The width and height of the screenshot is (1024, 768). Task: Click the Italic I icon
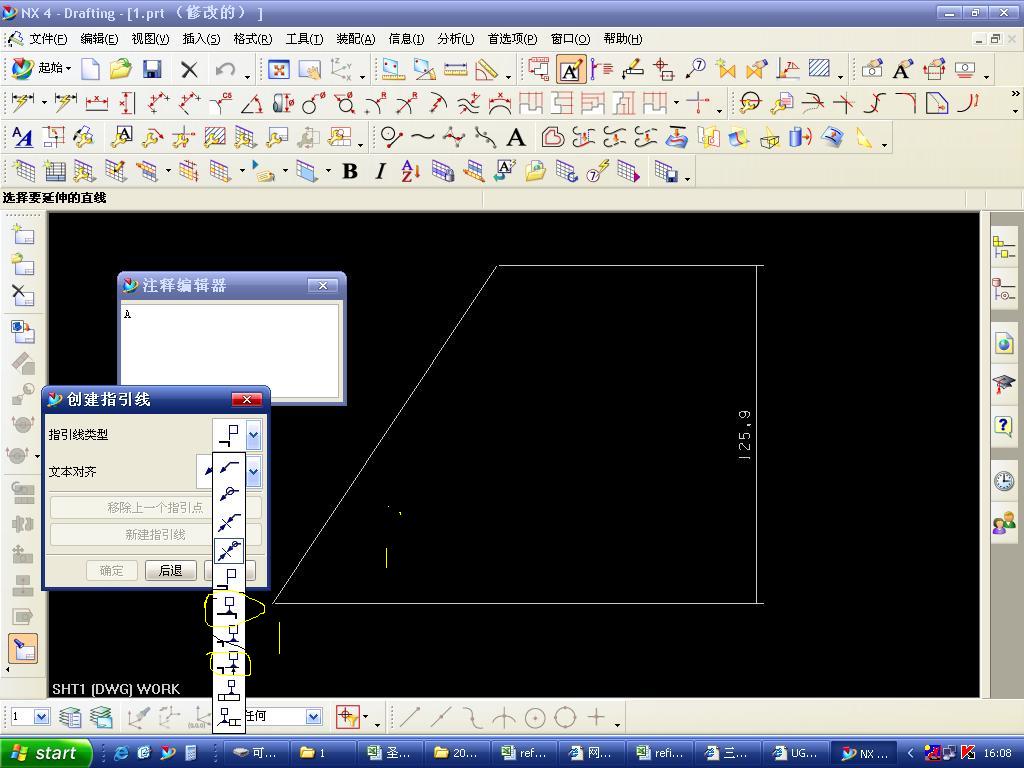[380, 171]
